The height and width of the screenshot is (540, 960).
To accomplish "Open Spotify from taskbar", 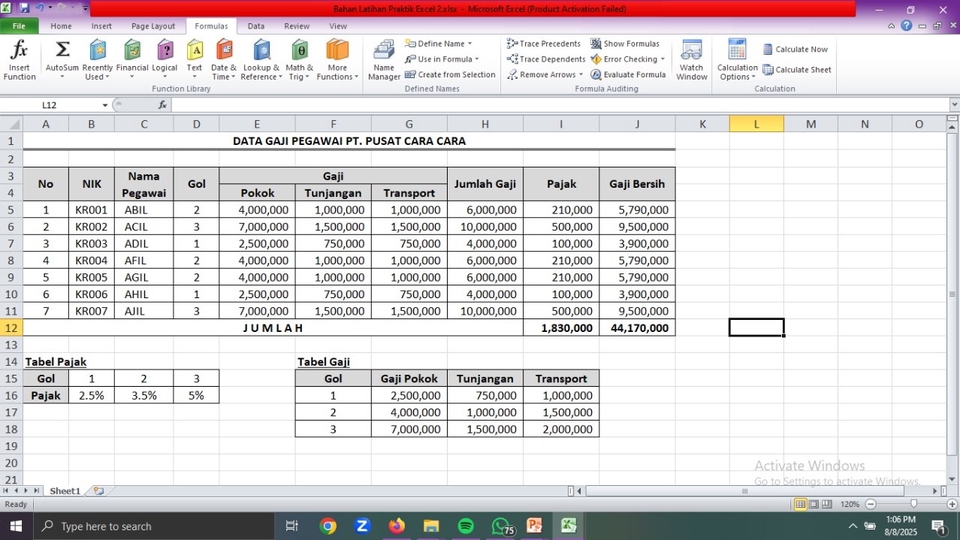I will (x=466, y=526).
